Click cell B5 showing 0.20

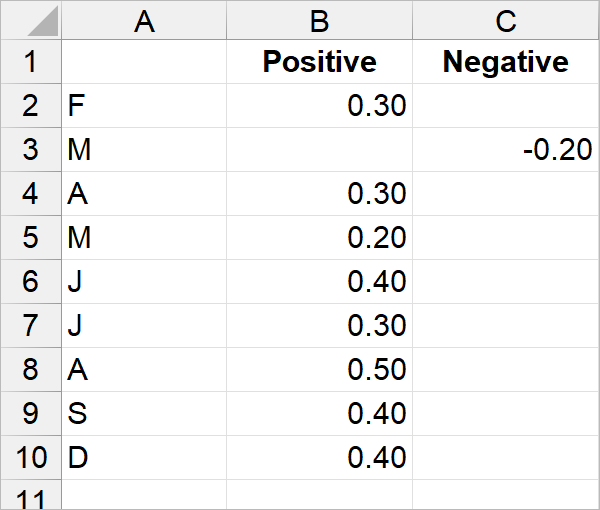pos(318,238)
